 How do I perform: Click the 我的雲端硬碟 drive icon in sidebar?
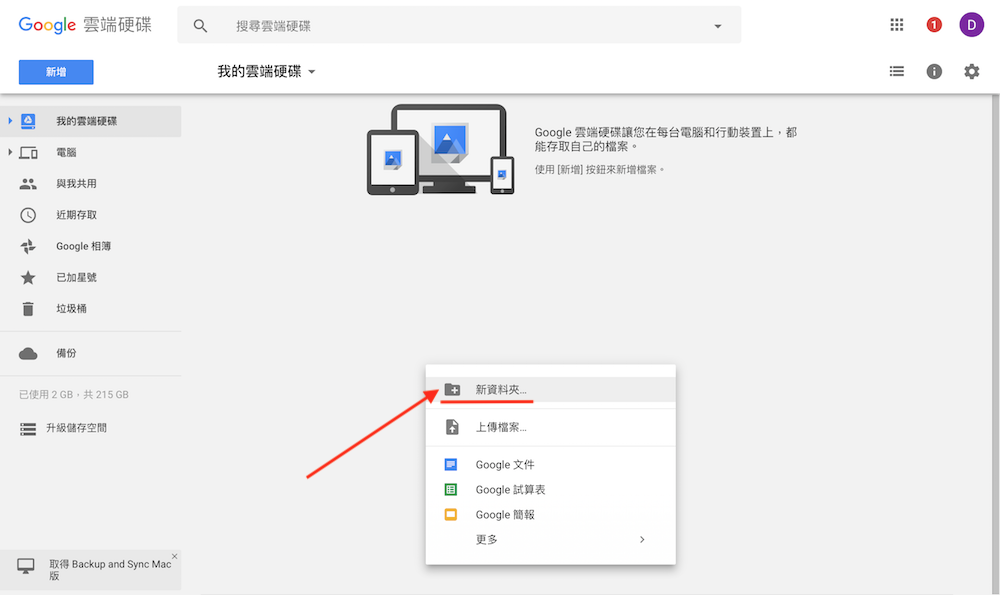(x=28, y=121)
